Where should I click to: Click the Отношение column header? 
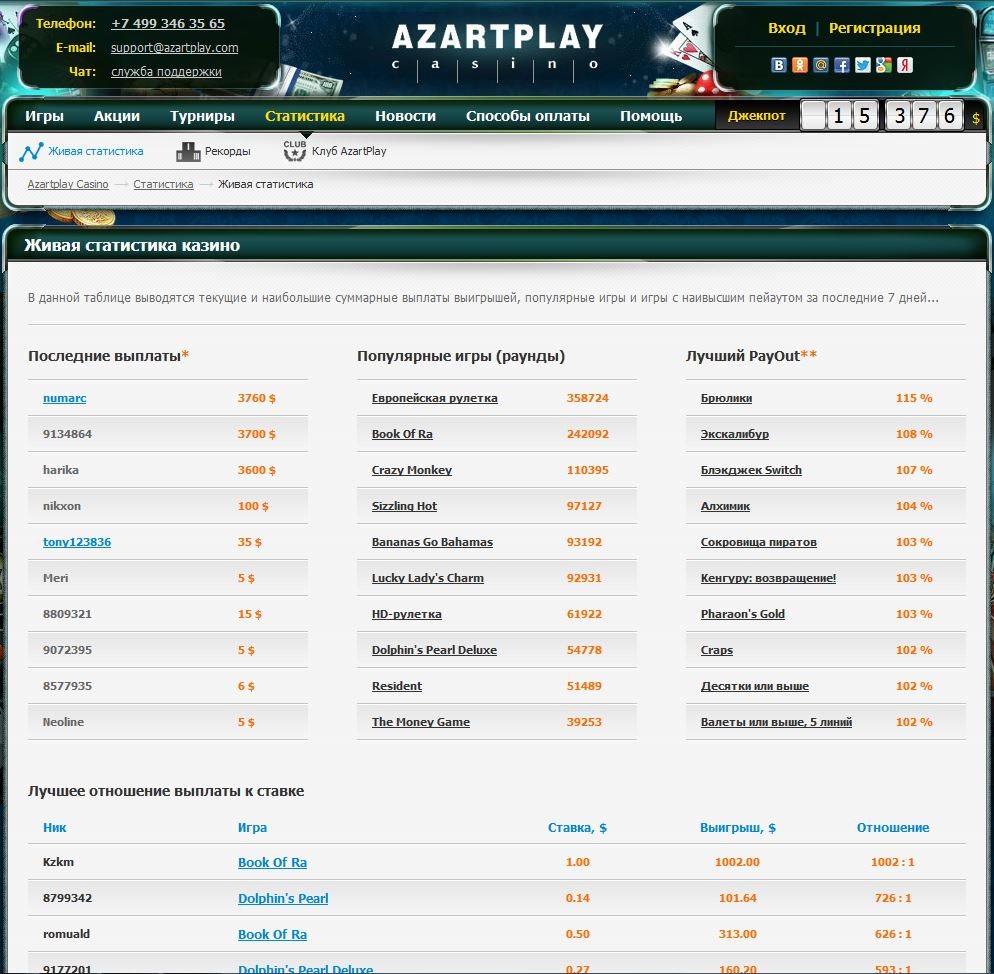click(893, 828)
